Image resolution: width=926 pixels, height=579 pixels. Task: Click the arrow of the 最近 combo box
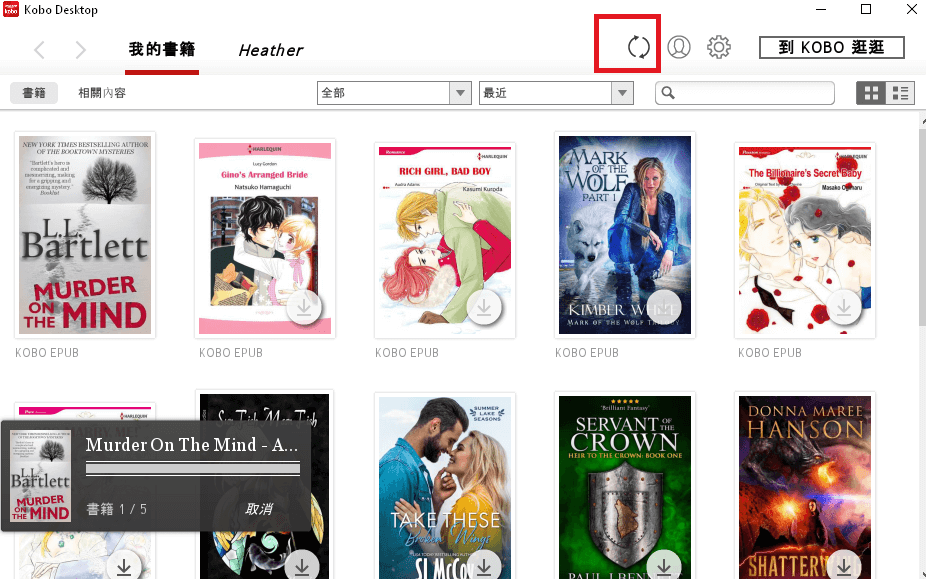(x=622, y=93)
